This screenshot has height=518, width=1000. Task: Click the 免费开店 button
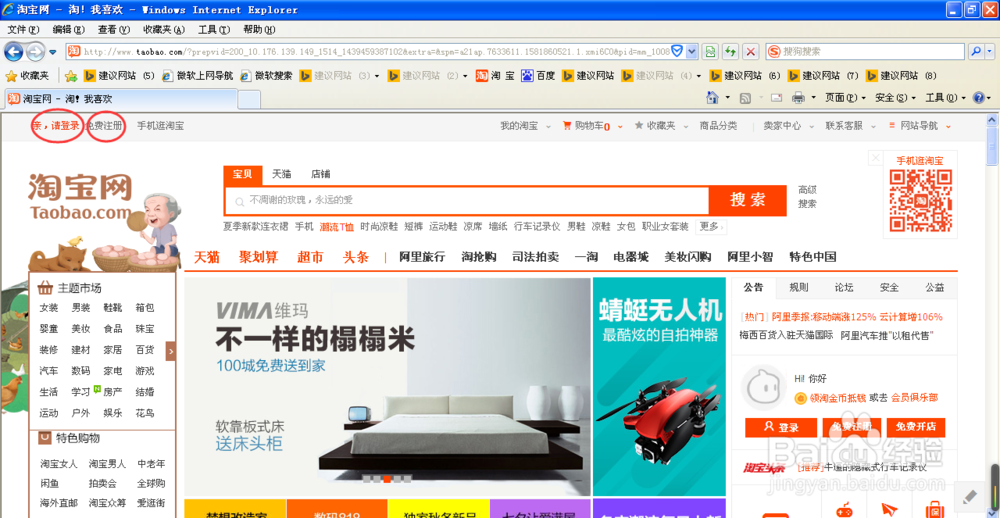point(916,427)
